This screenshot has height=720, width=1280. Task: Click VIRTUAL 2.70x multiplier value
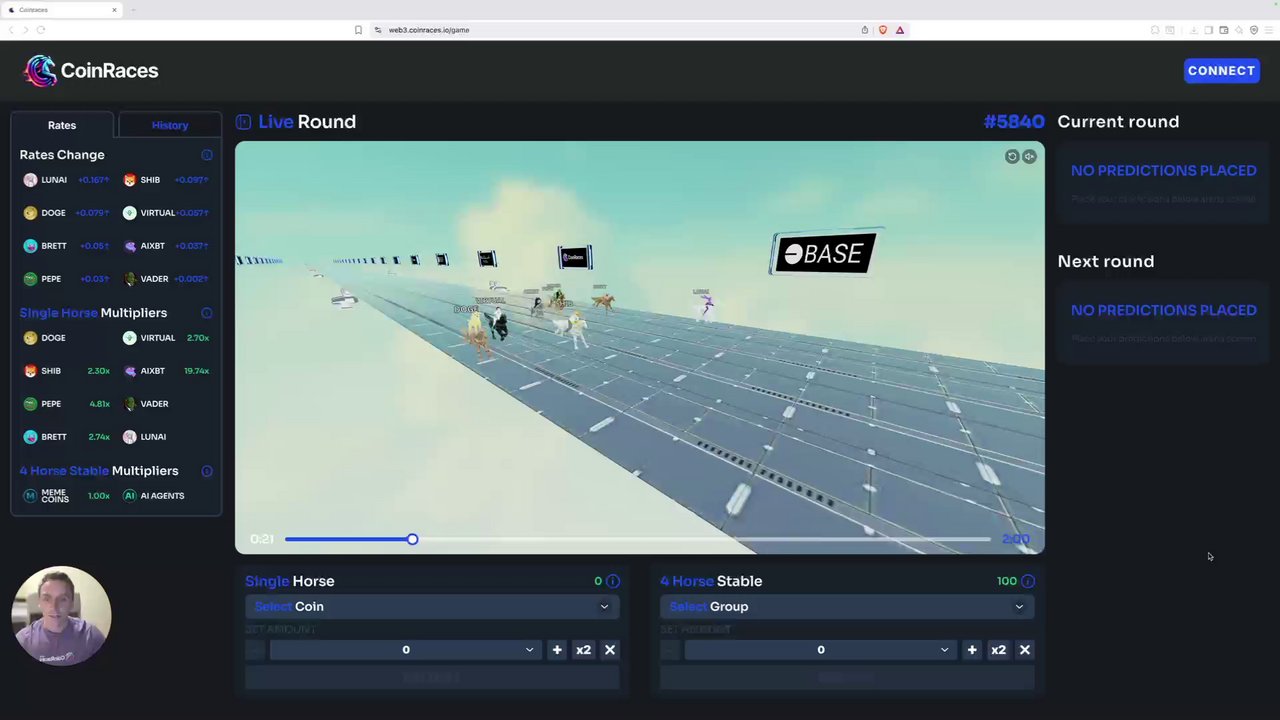pyautogui.click(x=198, y=338)
